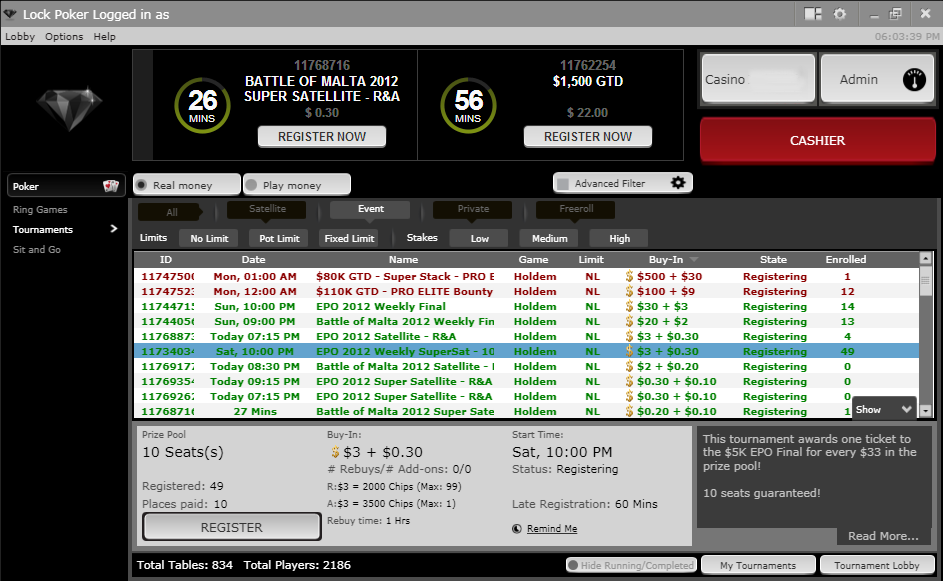
Task: Click the Remind Me link
Action: pyautogui.click(x=552, y=529)
